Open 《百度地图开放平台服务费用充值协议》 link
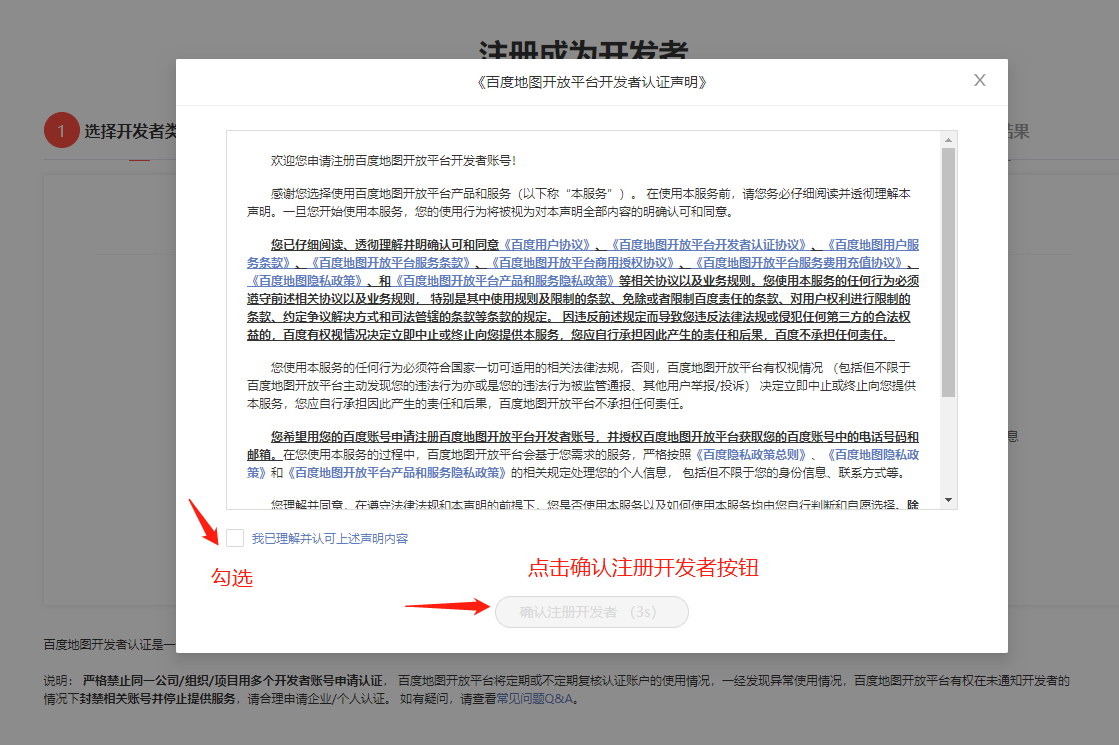 (799, 263)
